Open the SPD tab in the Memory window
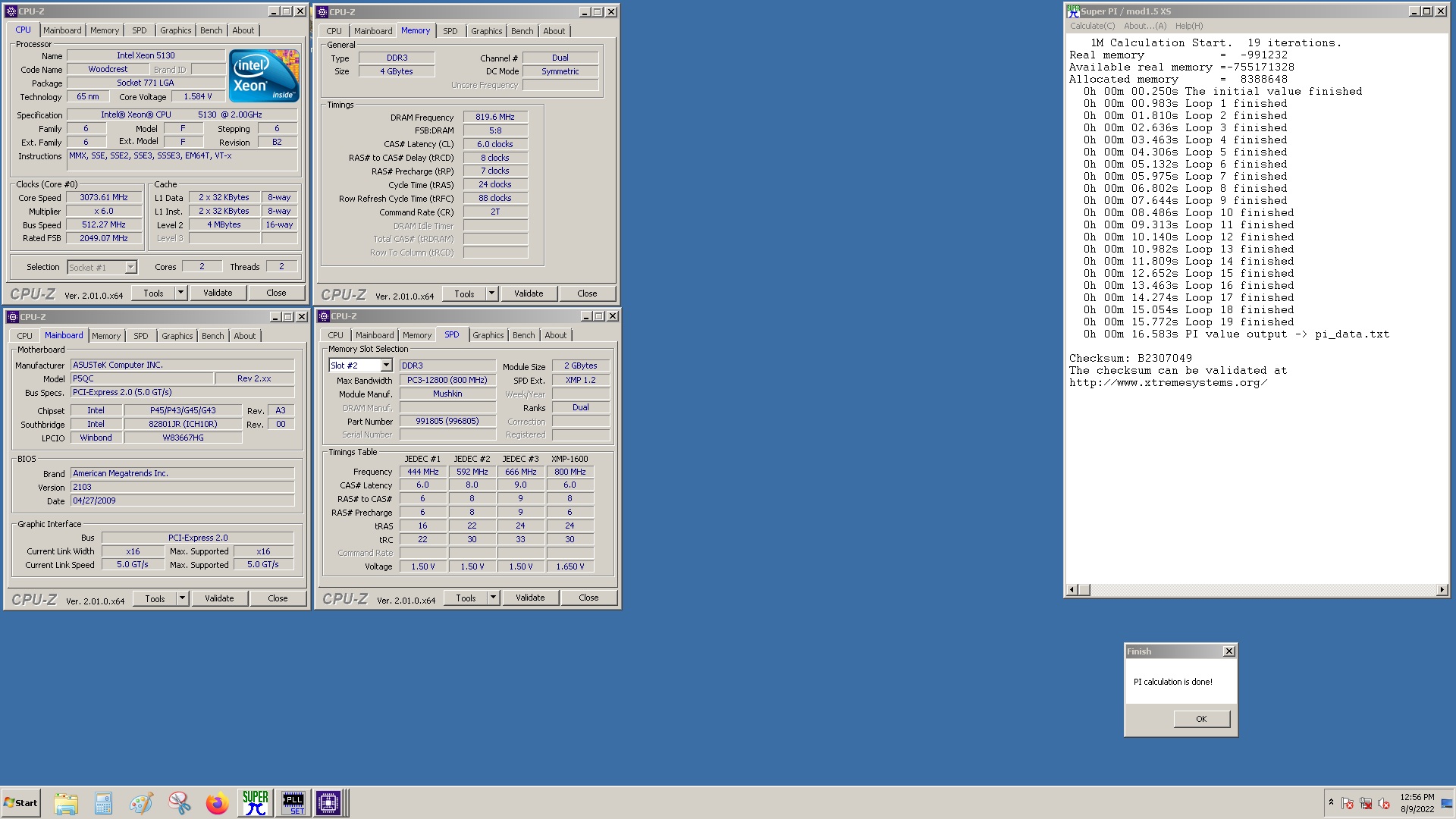 450,31
